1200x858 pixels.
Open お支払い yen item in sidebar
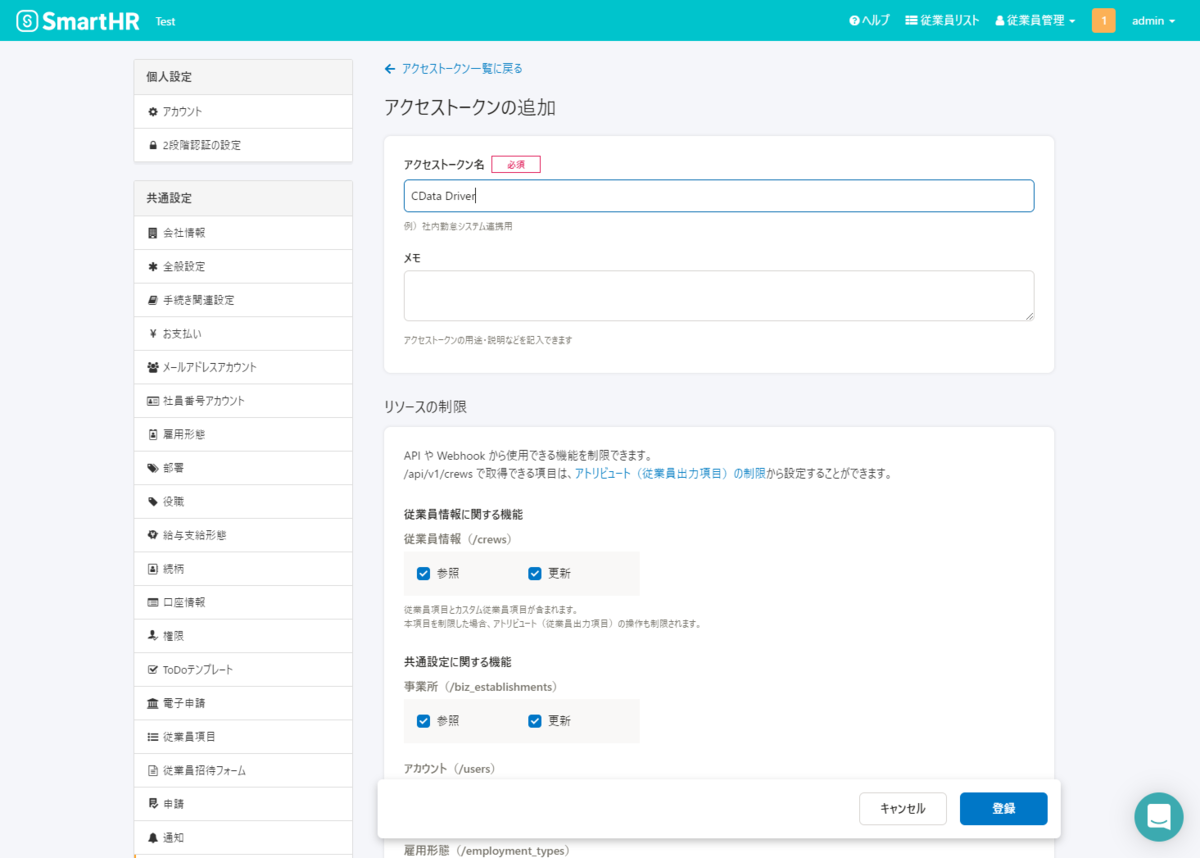pyautogui.click(x=243, y=333)
